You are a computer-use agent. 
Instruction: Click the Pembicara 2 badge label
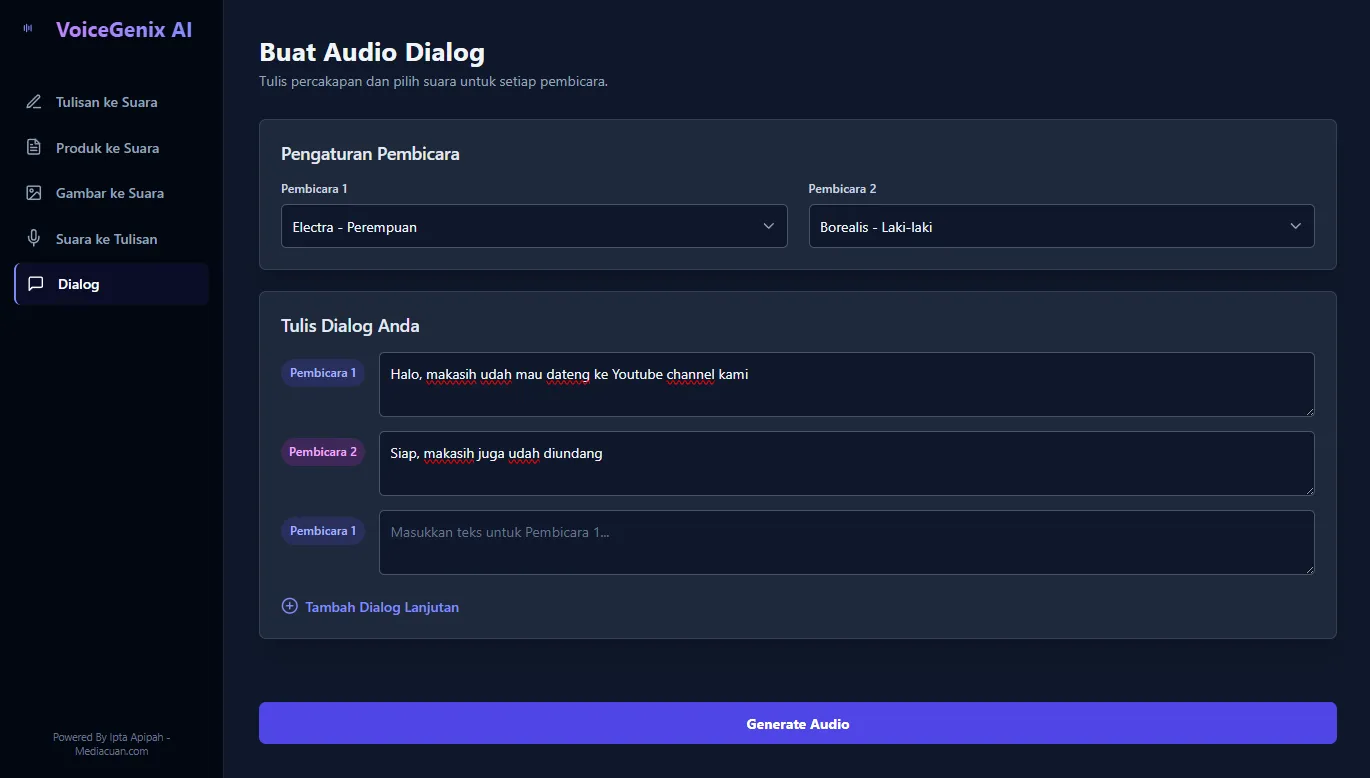point(322,451)
